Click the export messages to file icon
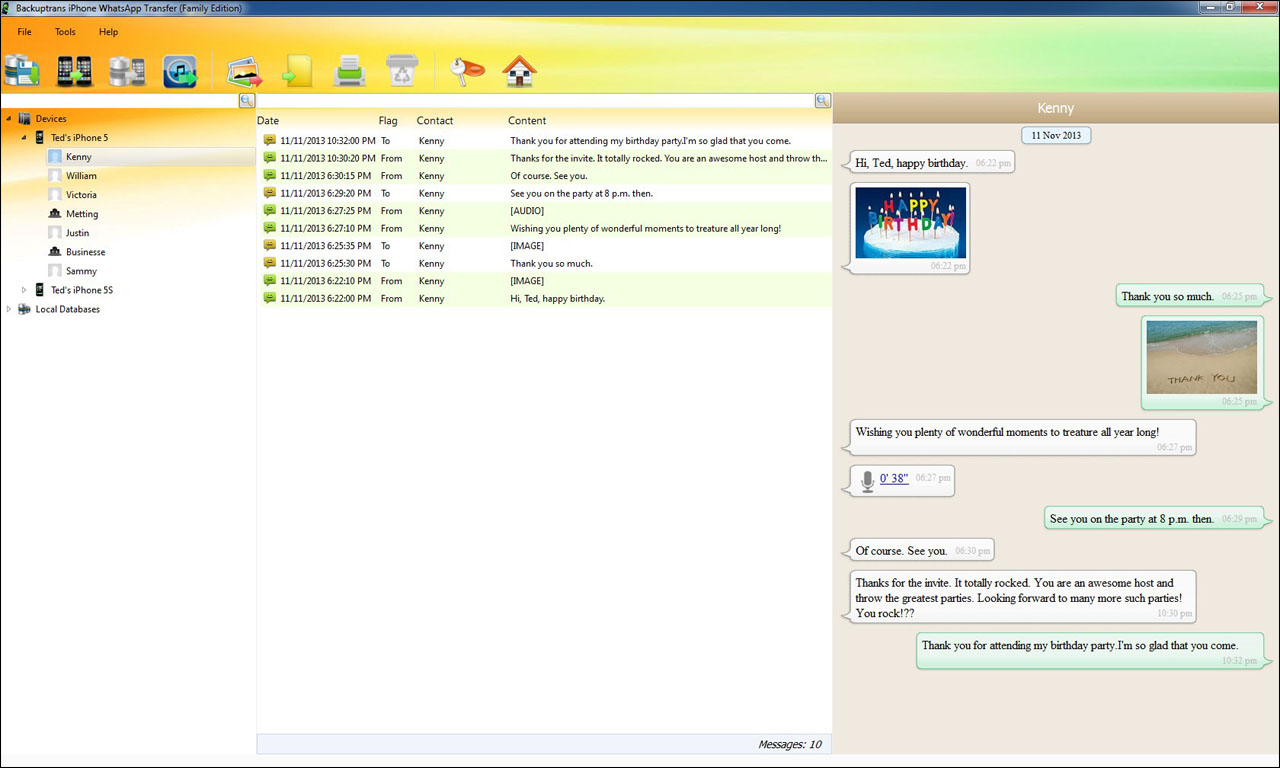Image resolution: width=1280 pixels, height=768 pixels. coord(296,70)
